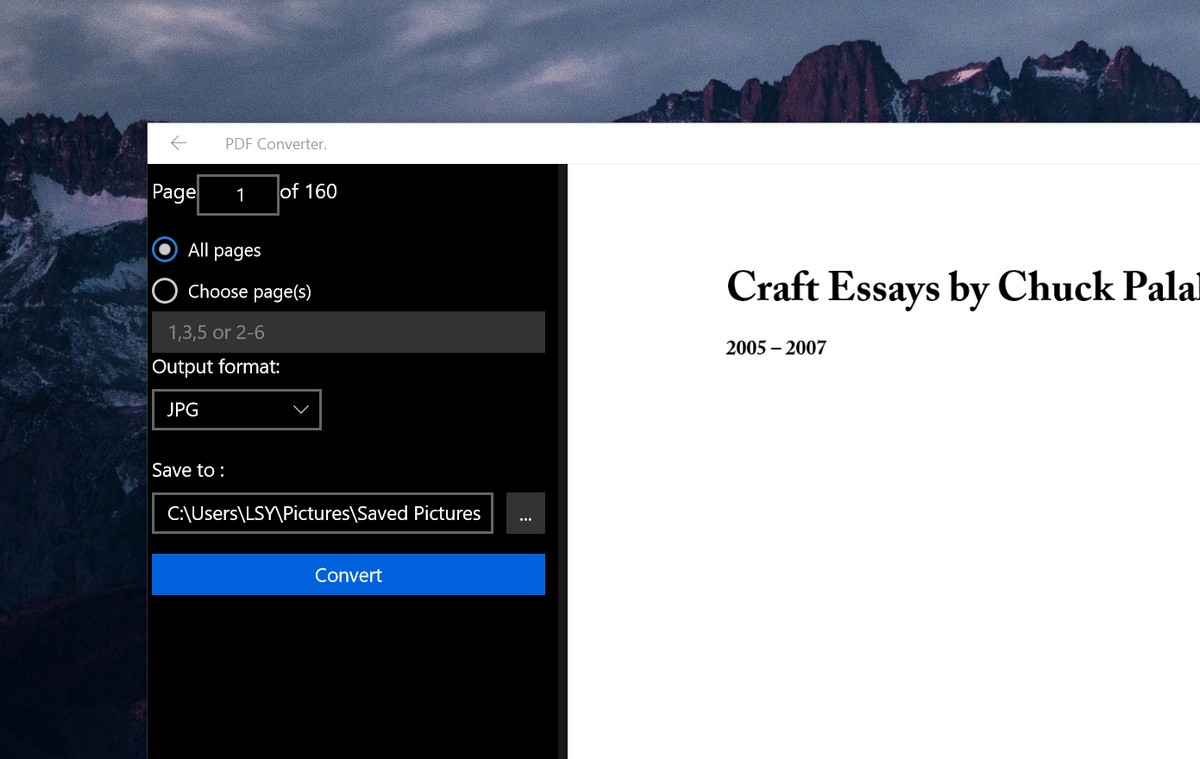Go back with the arrow in title bar
1200x759 pixels.
point(178,143)
